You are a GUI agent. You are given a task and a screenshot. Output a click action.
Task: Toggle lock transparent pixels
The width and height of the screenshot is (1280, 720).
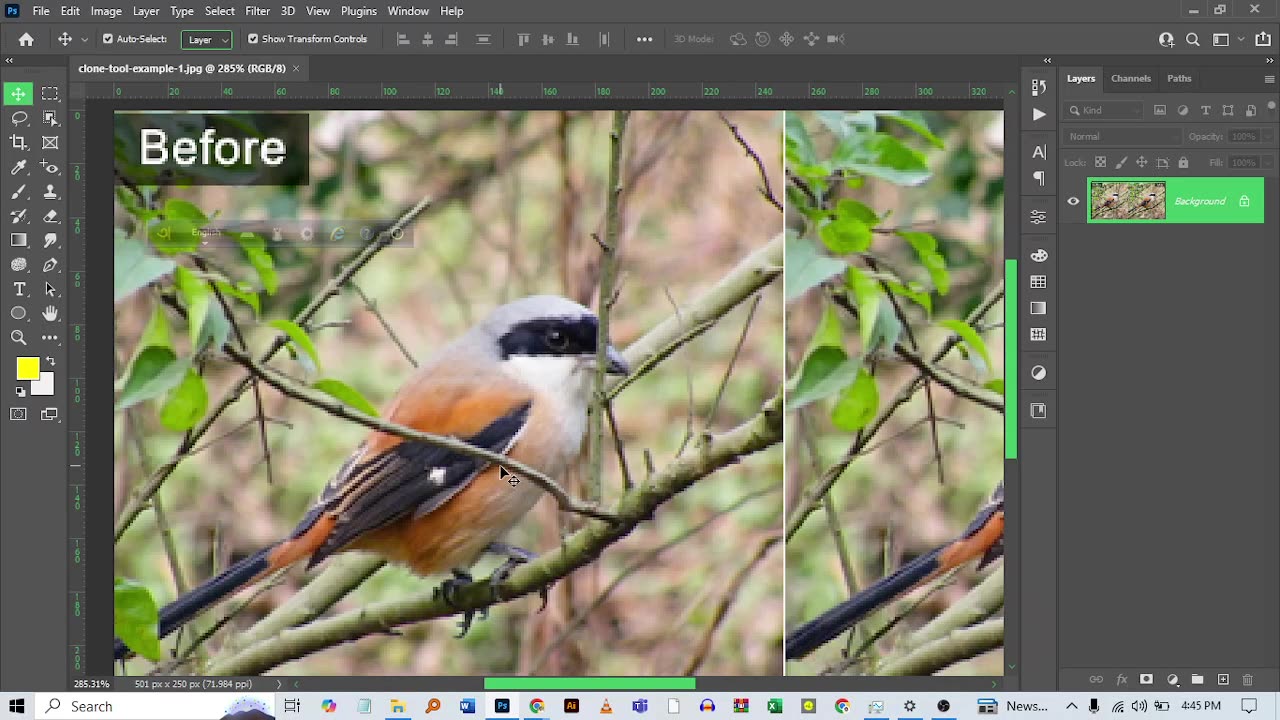pos(1101,162)
